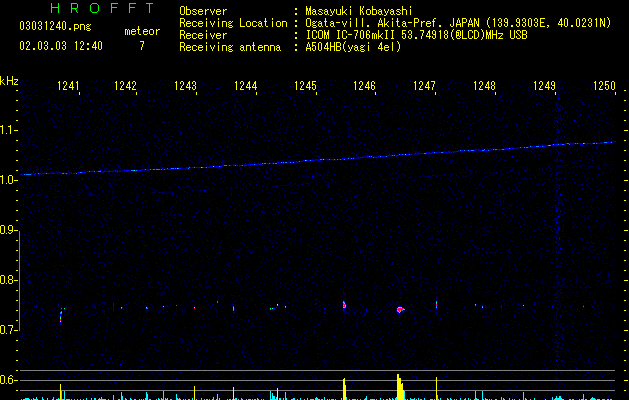Click the meteor echo just before 1246

[x=344, y=305]
